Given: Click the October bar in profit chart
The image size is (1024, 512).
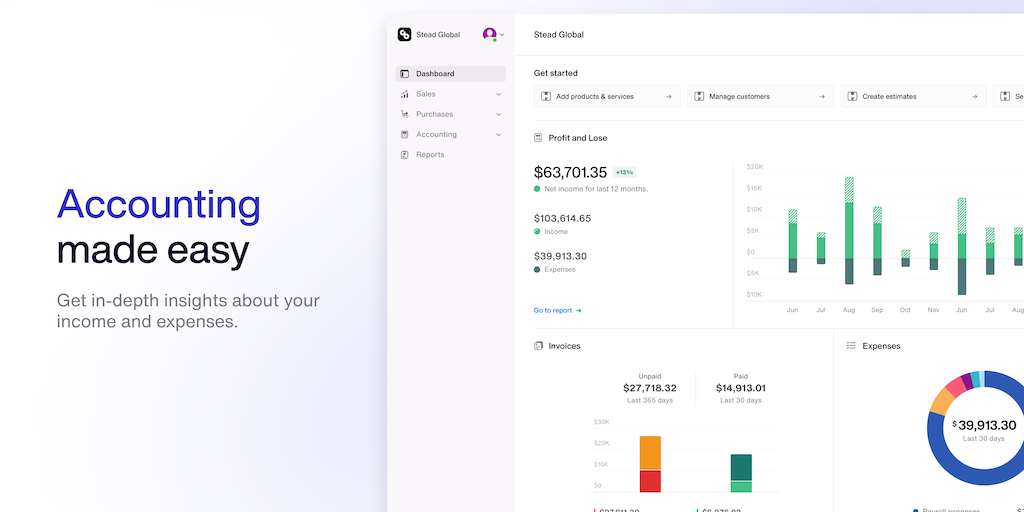Looking at the screenshot, I should 905,258.
